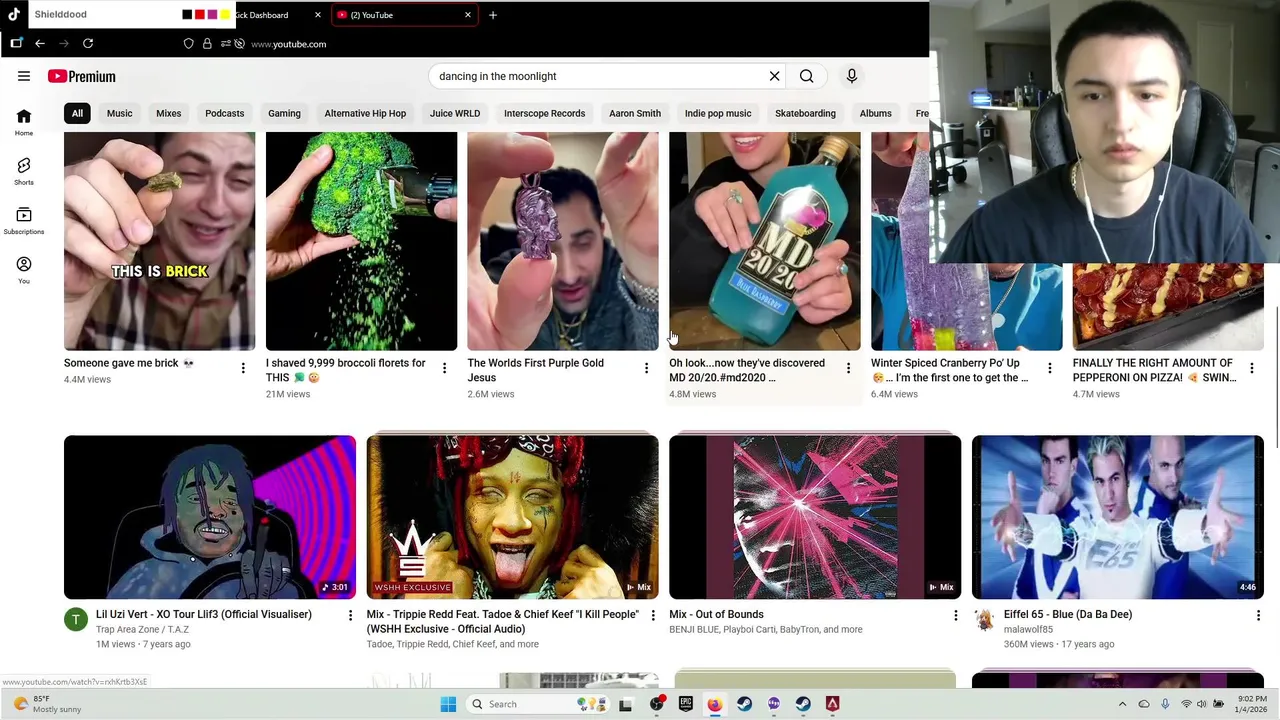Reload the current page
This screenshot has width=1280, height=720.
(88, 44)
